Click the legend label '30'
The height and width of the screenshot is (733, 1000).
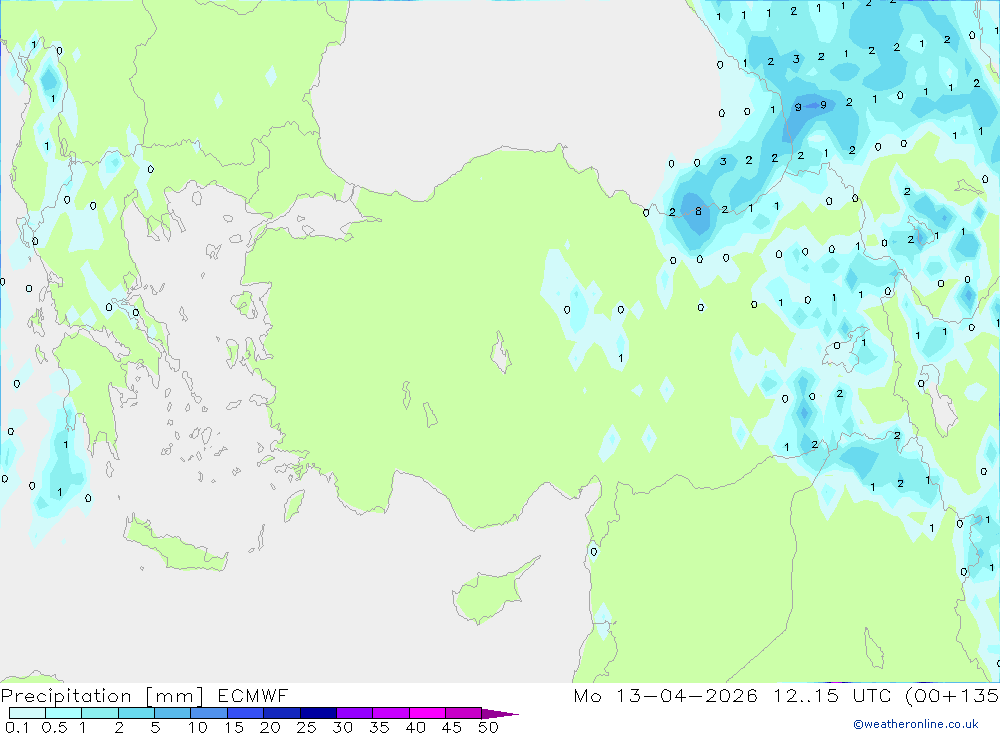pyautogui.click(x=343, y=727)
